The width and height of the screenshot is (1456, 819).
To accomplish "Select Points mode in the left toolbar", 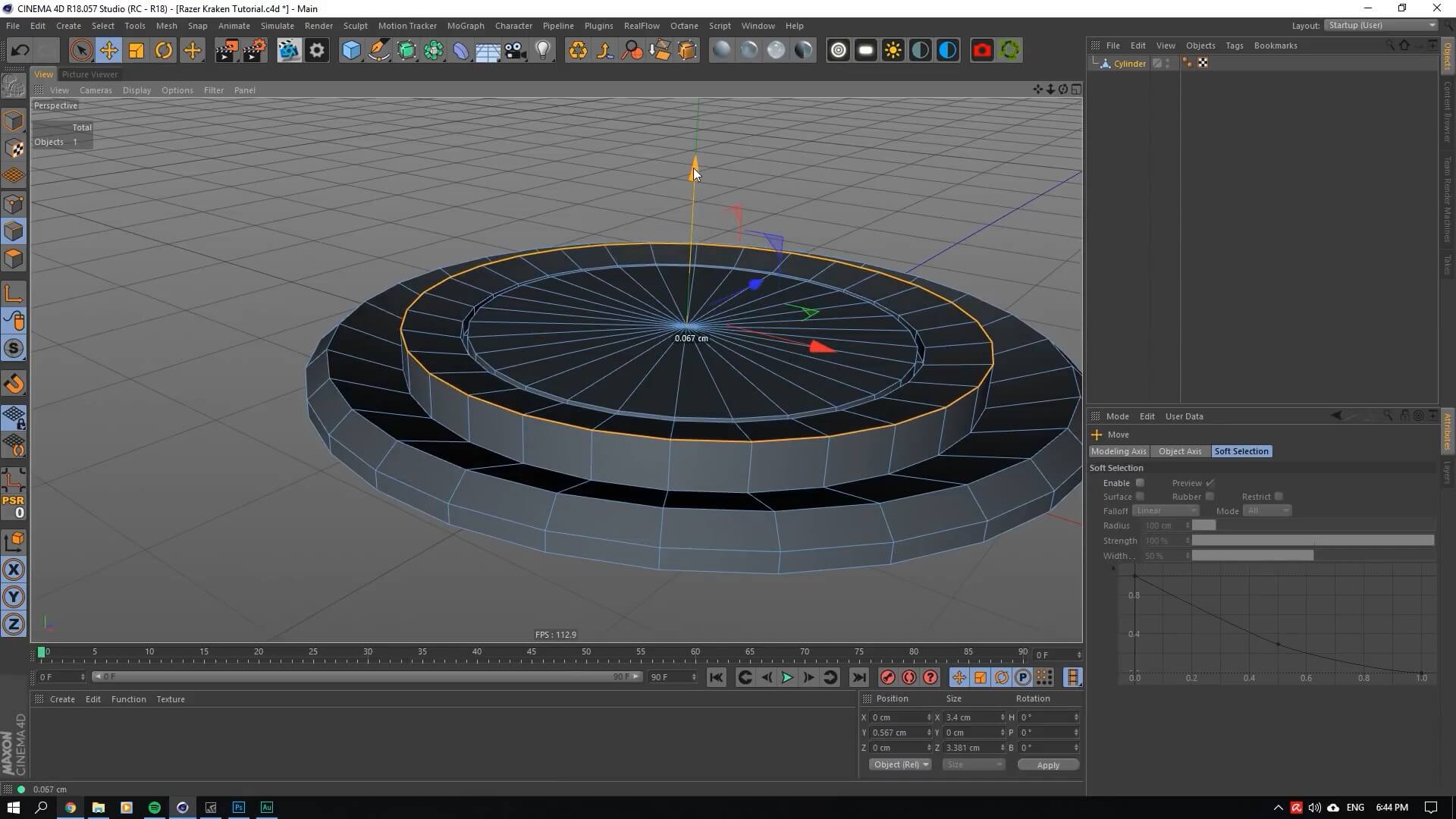I will (14, 203).
